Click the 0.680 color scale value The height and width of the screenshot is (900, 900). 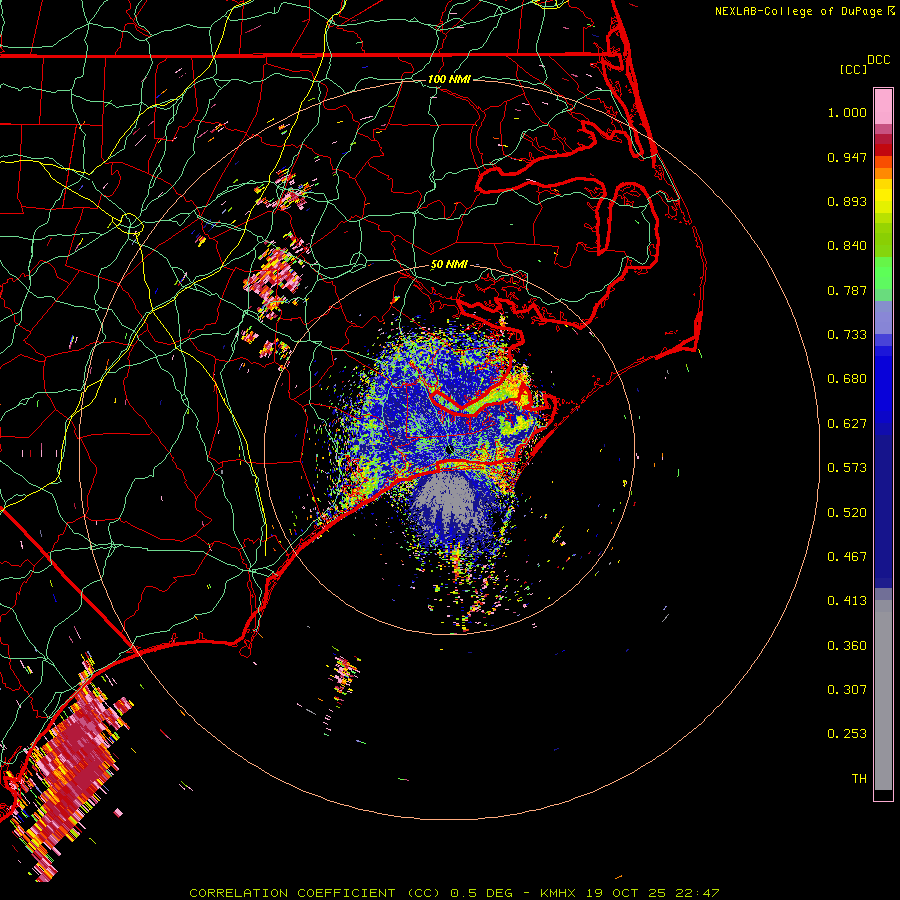point(847,379)
